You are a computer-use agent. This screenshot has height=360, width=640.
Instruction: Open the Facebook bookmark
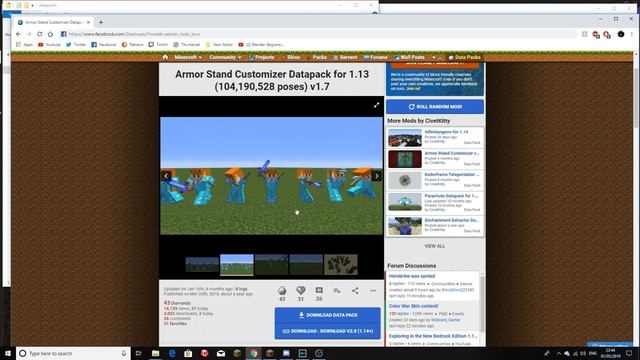104,44
